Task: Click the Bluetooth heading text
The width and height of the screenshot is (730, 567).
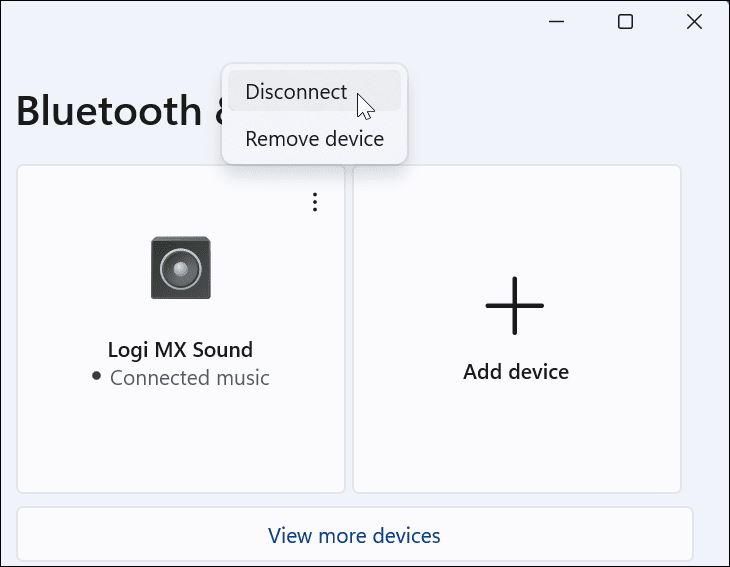Action: coord(109,111)
